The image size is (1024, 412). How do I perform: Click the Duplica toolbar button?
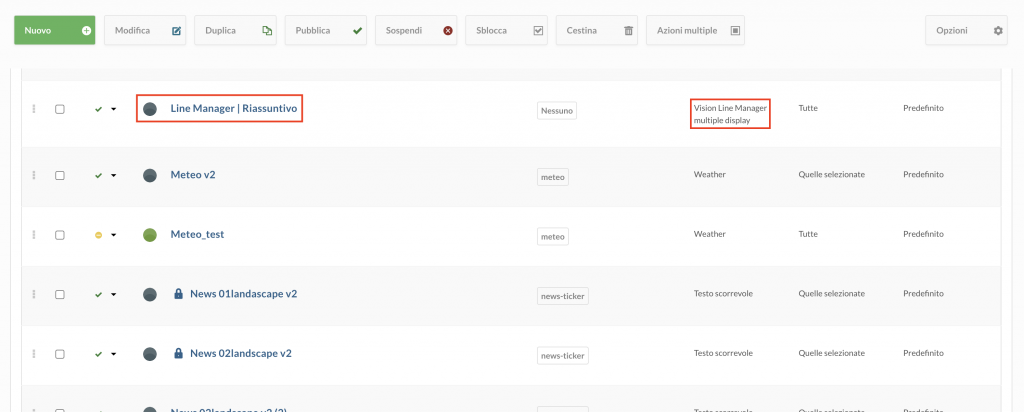point(235,30)
